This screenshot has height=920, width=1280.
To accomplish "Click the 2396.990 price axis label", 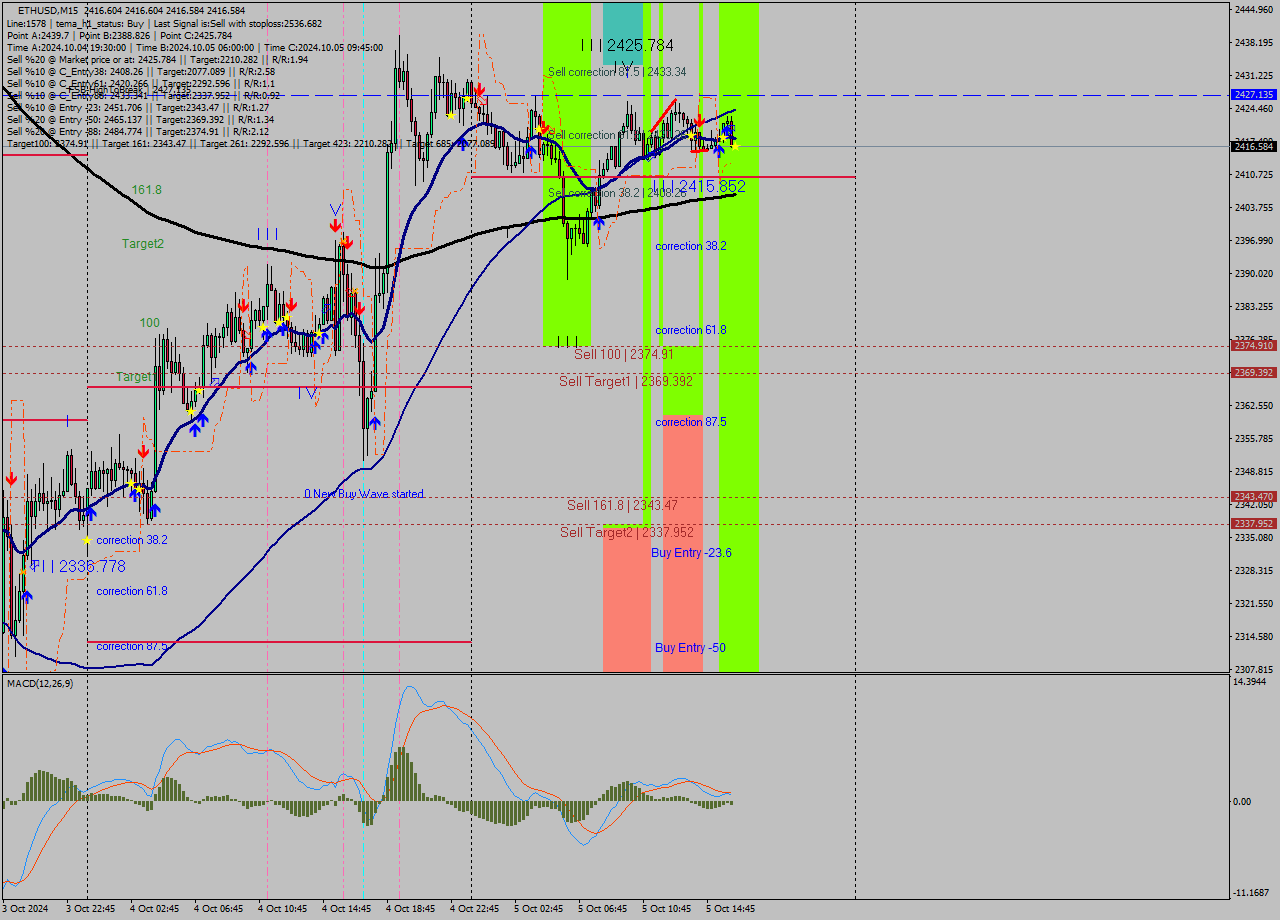I will (1254, 240).
